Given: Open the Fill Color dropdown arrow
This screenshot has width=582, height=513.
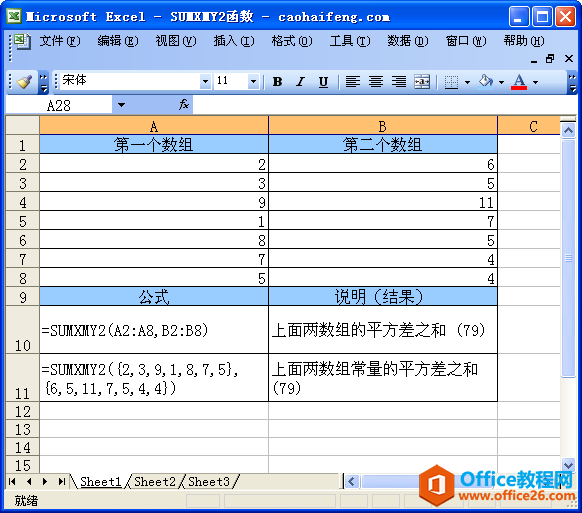Looking at the screenshot, I should tap(501, 82).
